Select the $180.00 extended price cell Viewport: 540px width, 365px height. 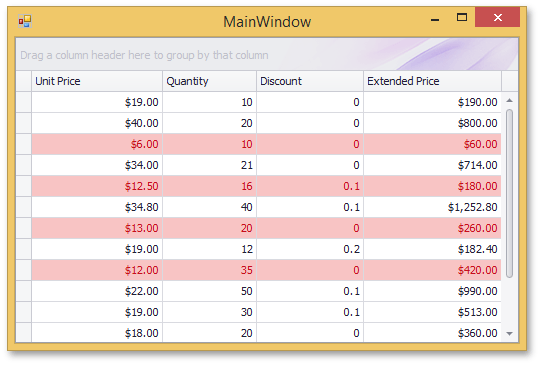pyautogui.click(x=432, y=186)
